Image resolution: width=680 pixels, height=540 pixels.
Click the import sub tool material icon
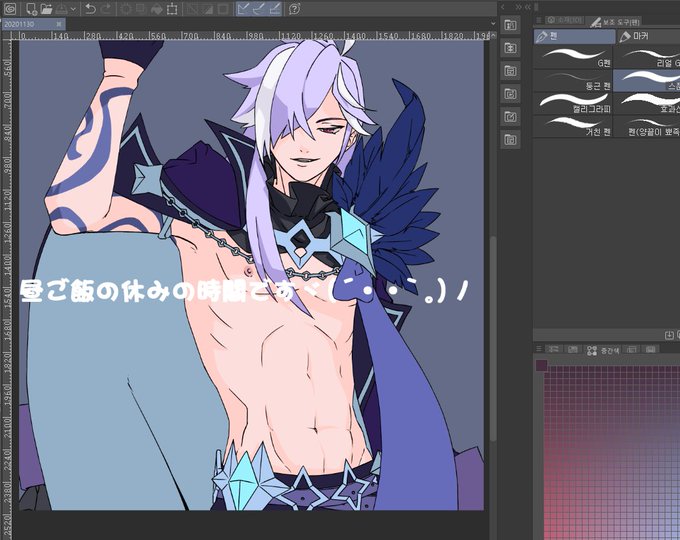point(669,335)
